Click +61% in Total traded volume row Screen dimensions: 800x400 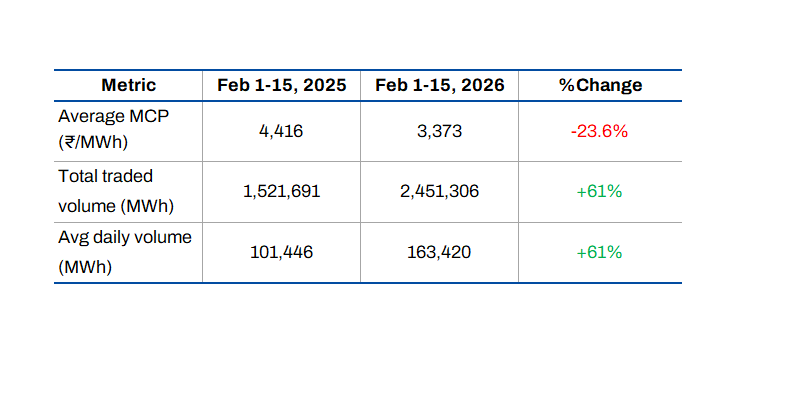[600, 192]
